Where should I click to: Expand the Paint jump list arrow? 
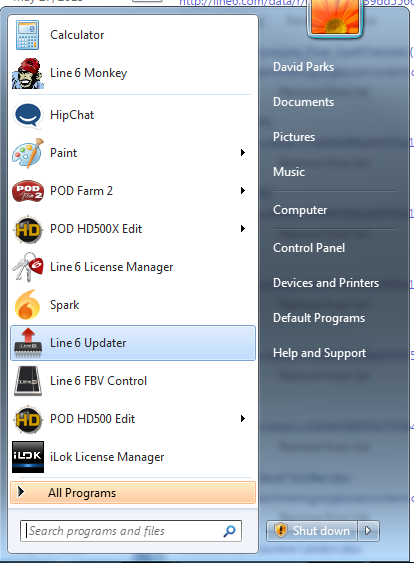pyautogui.click(x=243, y=153)
